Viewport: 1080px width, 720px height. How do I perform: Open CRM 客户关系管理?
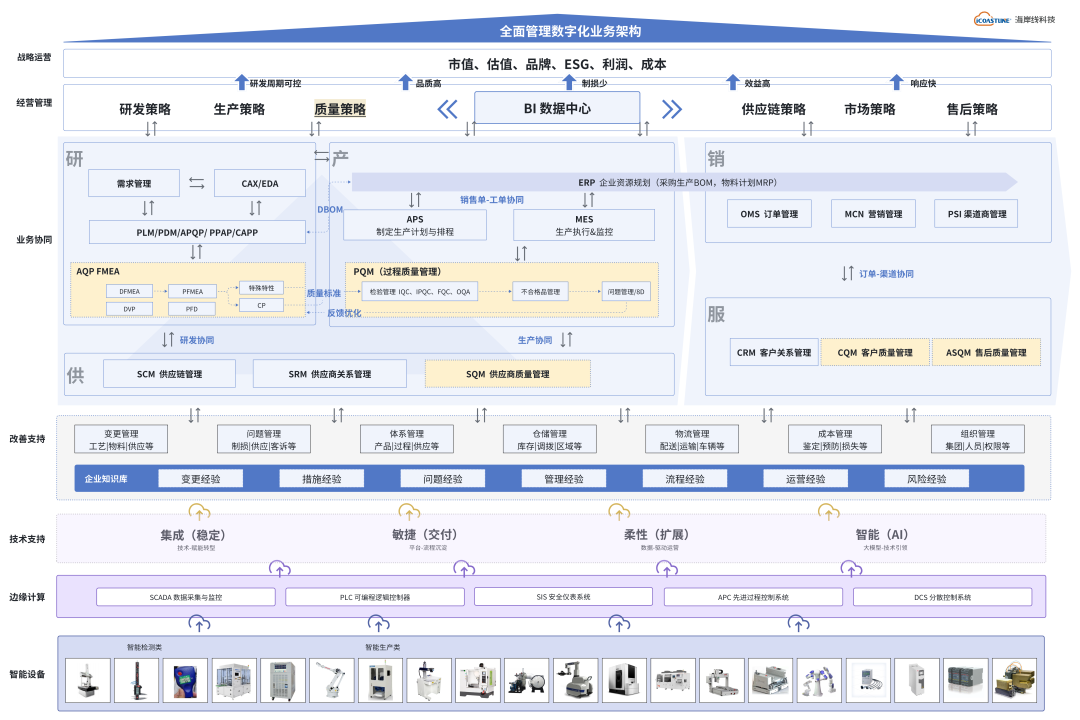[x=774, y=352]
